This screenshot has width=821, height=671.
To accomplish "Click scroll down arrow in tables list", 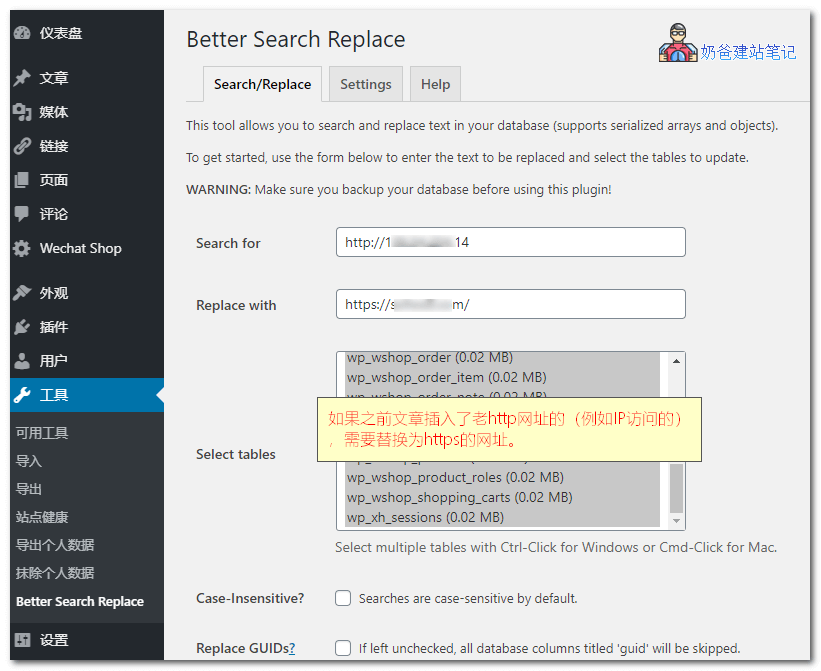I will click(677, 520).
